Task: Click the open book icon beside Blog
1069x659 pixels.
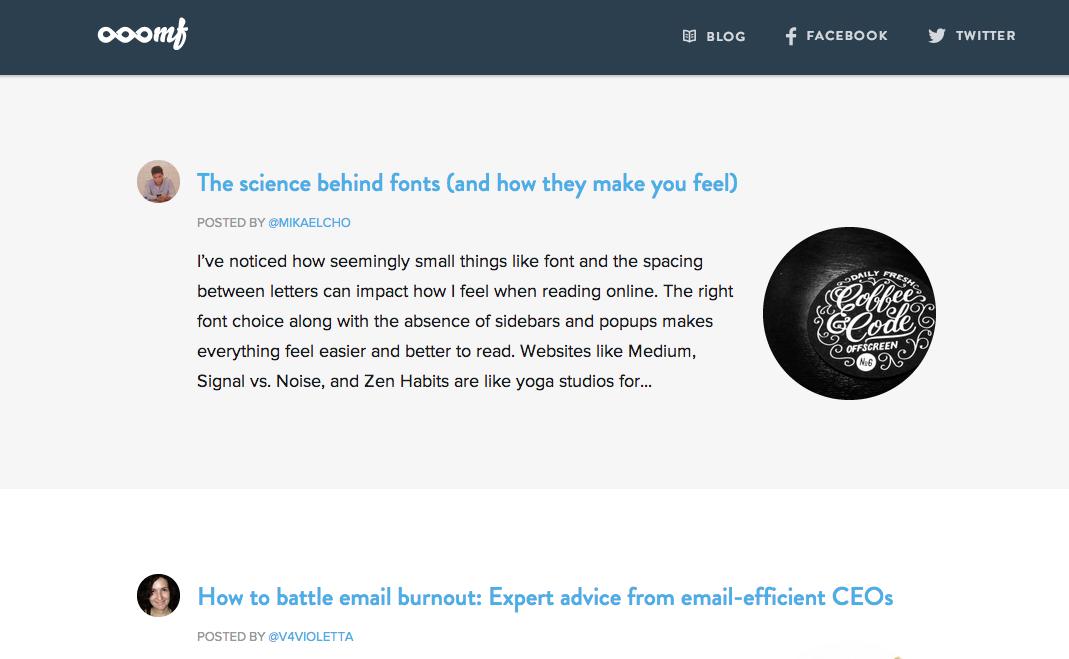Action: pos(689,36)
